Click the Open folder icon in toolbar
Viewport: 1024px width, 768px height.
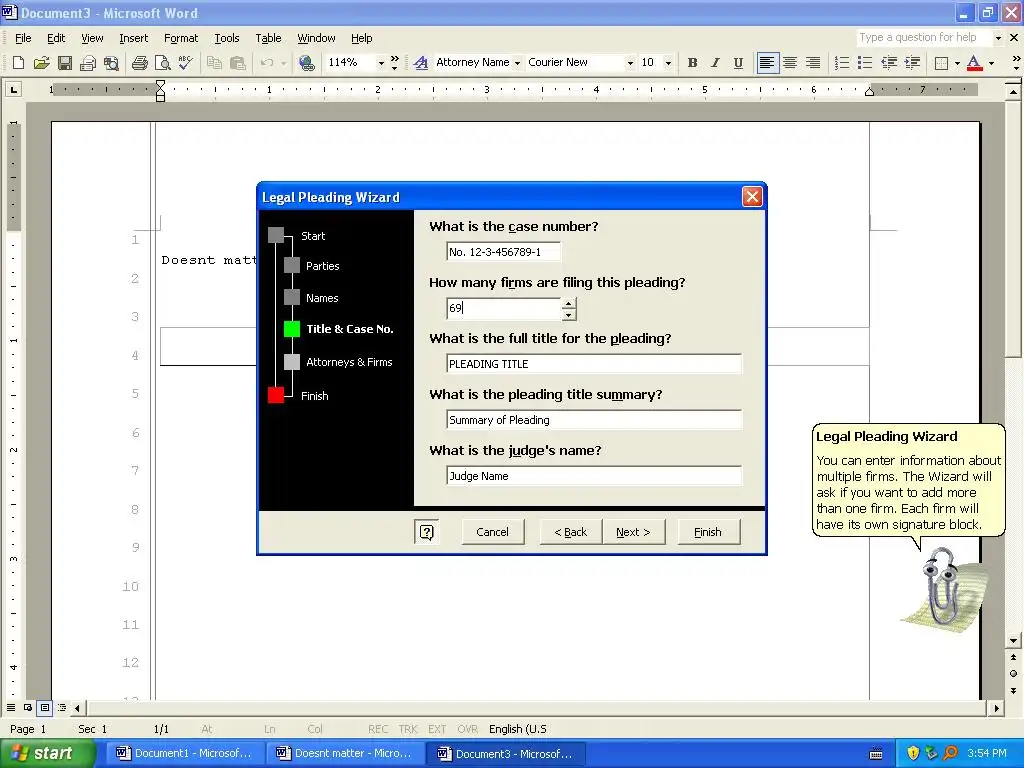41,63
